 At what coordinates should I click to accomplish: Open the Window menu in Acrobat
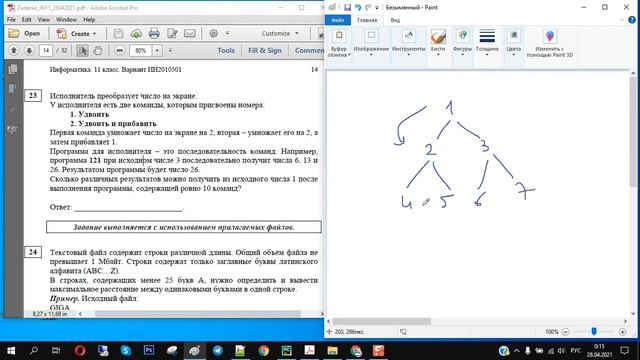(x=66, y=20)
